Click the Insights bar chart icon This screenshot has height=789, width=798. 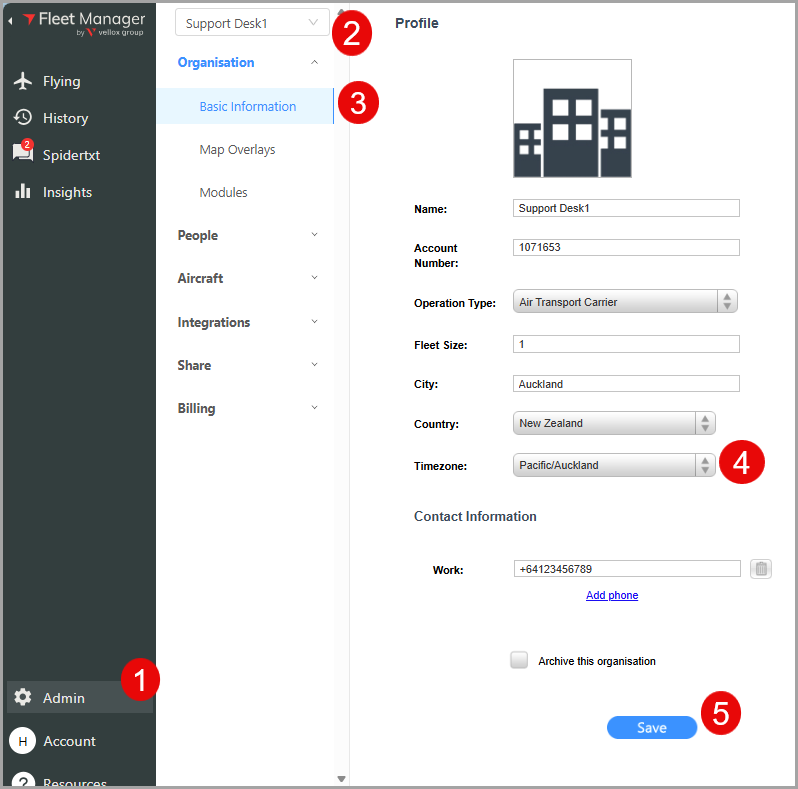tap(23, 192)
